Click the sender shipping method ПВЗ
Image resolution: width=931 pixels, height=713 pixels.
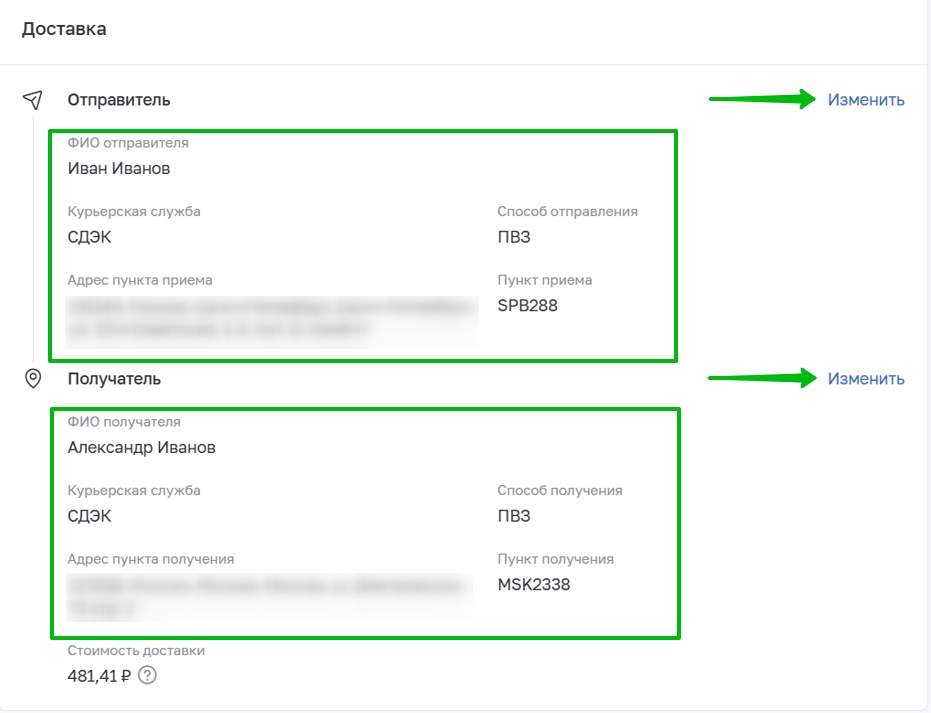pyautogui.click(x=514, y=237)
